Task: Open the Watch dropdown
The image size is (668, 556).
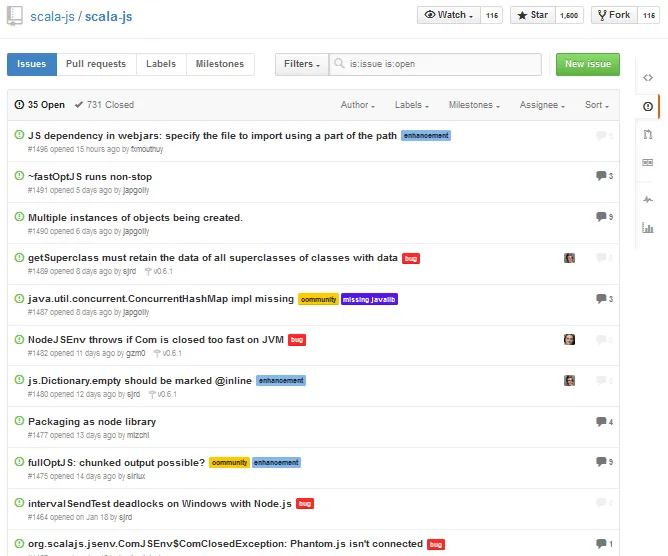Action: [449, 15]
